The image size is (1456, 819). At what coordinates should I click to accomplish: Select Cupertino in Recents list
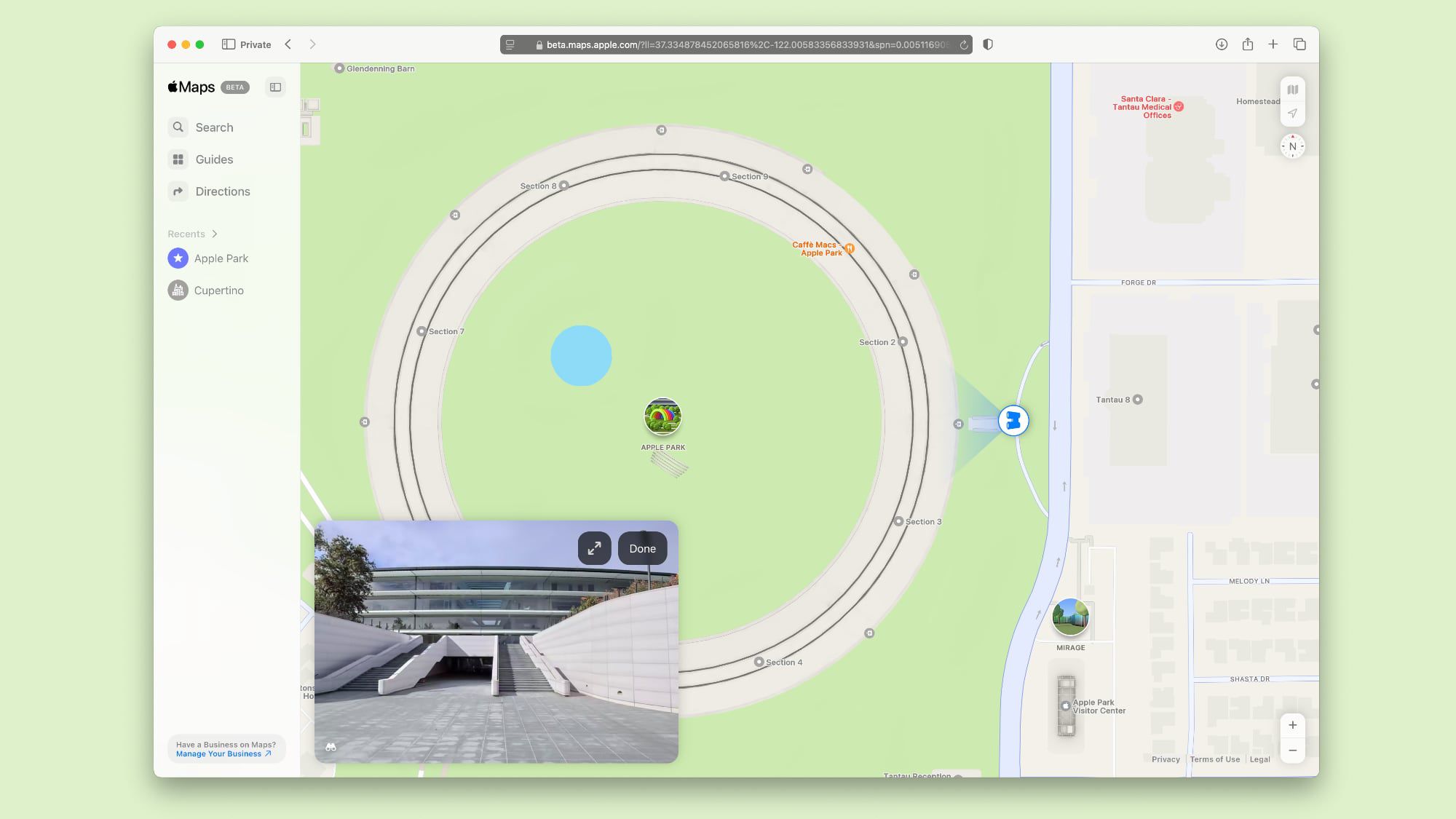tap(219, 290)
